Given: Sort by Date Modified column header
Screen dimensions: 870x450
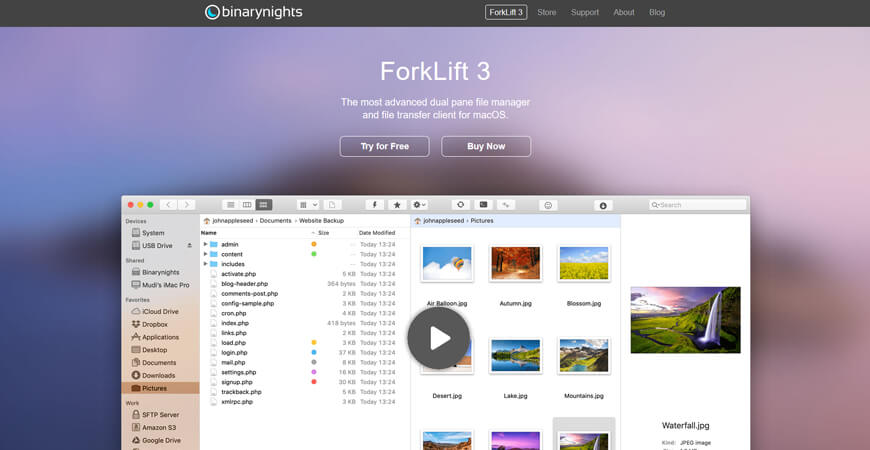Looking at the screenshot, I should tap(377, 233).
